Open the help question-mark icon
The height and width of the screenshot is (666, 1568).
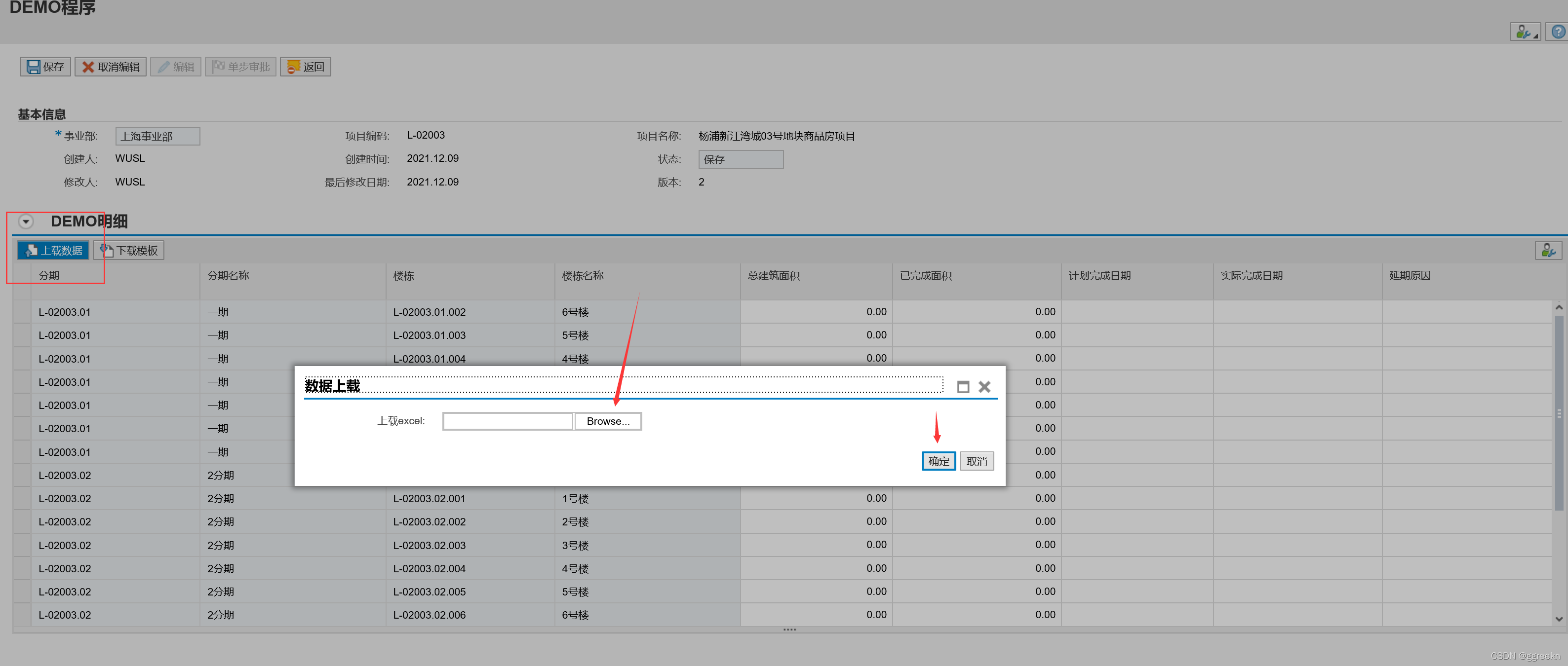1558,32
